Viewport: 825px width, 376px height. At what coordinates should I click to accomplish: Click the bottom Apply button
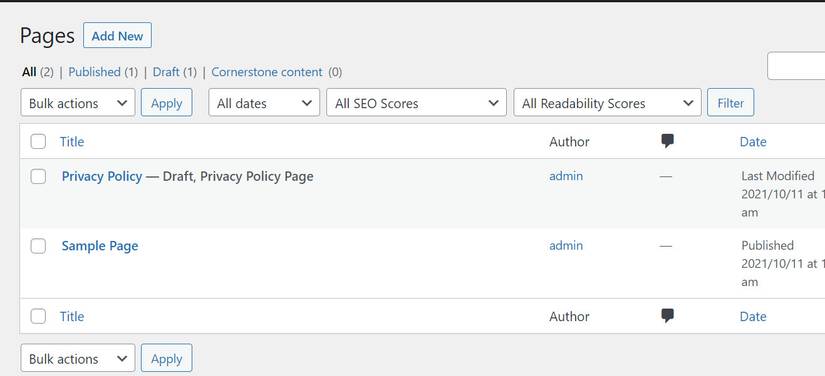166,358
